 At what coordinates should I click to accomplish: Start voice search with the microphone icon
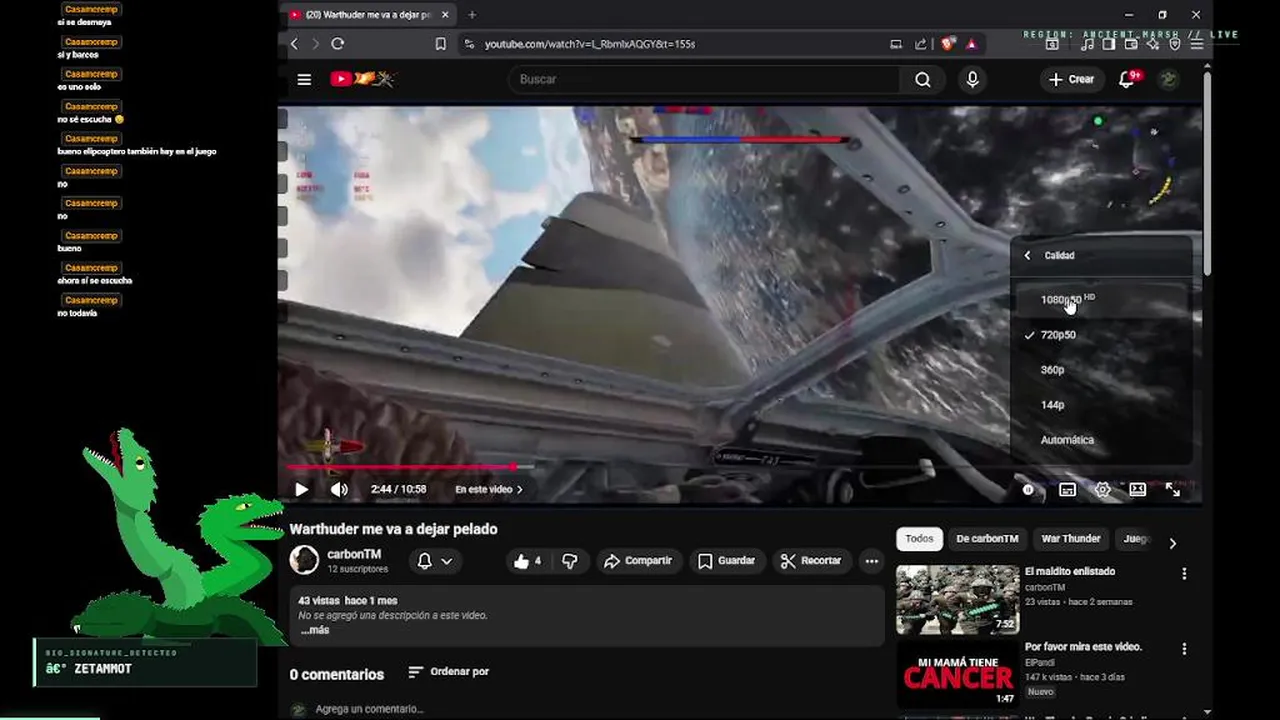(972, 79)
